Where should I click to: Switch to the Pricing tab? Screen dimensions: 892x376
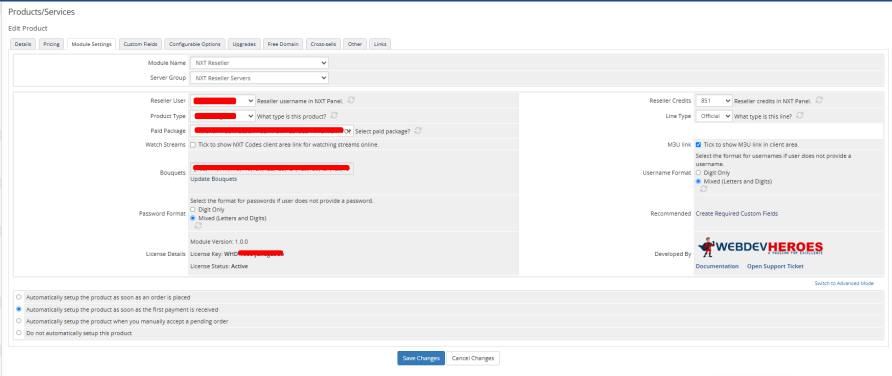[x=51, y=44]
